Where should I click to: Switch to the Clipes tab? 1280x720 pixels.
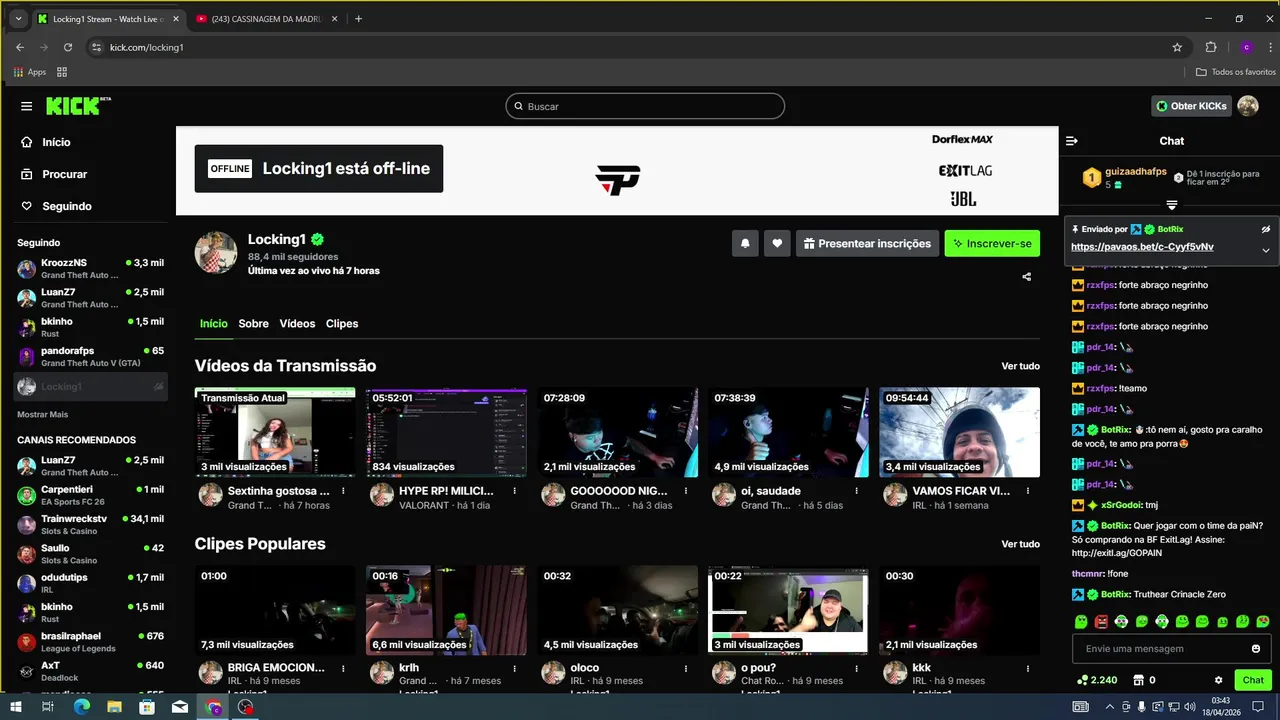point(342,324)
